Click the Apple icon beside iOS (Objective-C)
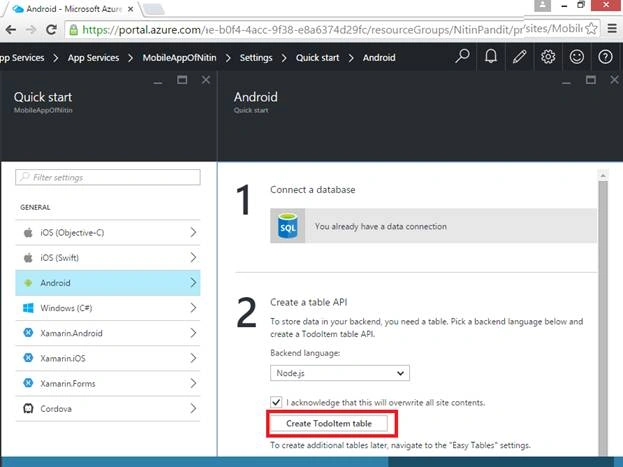Viewport: 623px width, 467px height. click(x=28, y=233)
